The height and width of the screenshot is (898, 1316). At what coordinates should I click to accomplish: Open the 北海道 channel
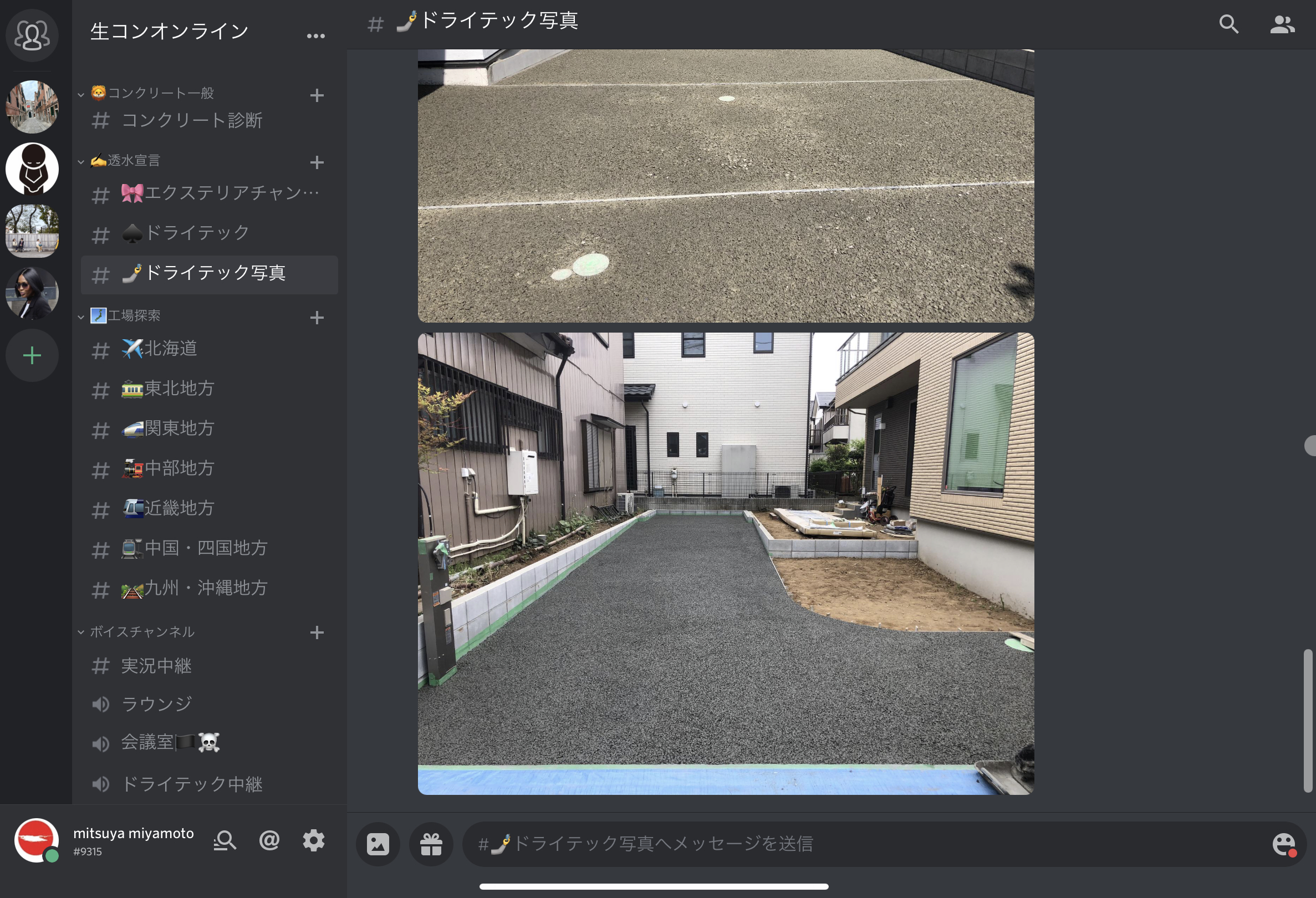coord(209,349)
